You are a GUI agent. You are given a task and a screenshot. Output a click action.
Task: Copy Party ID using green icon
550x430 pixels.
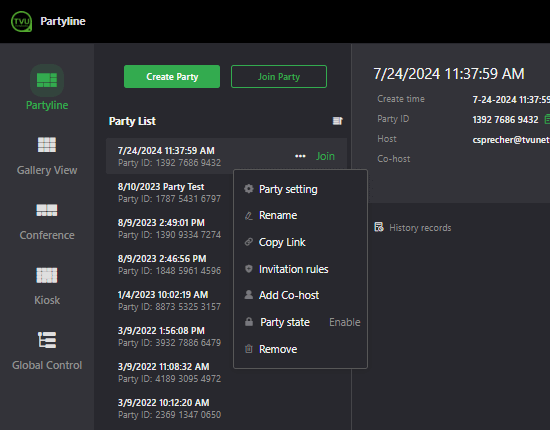[x=547, y=119]
